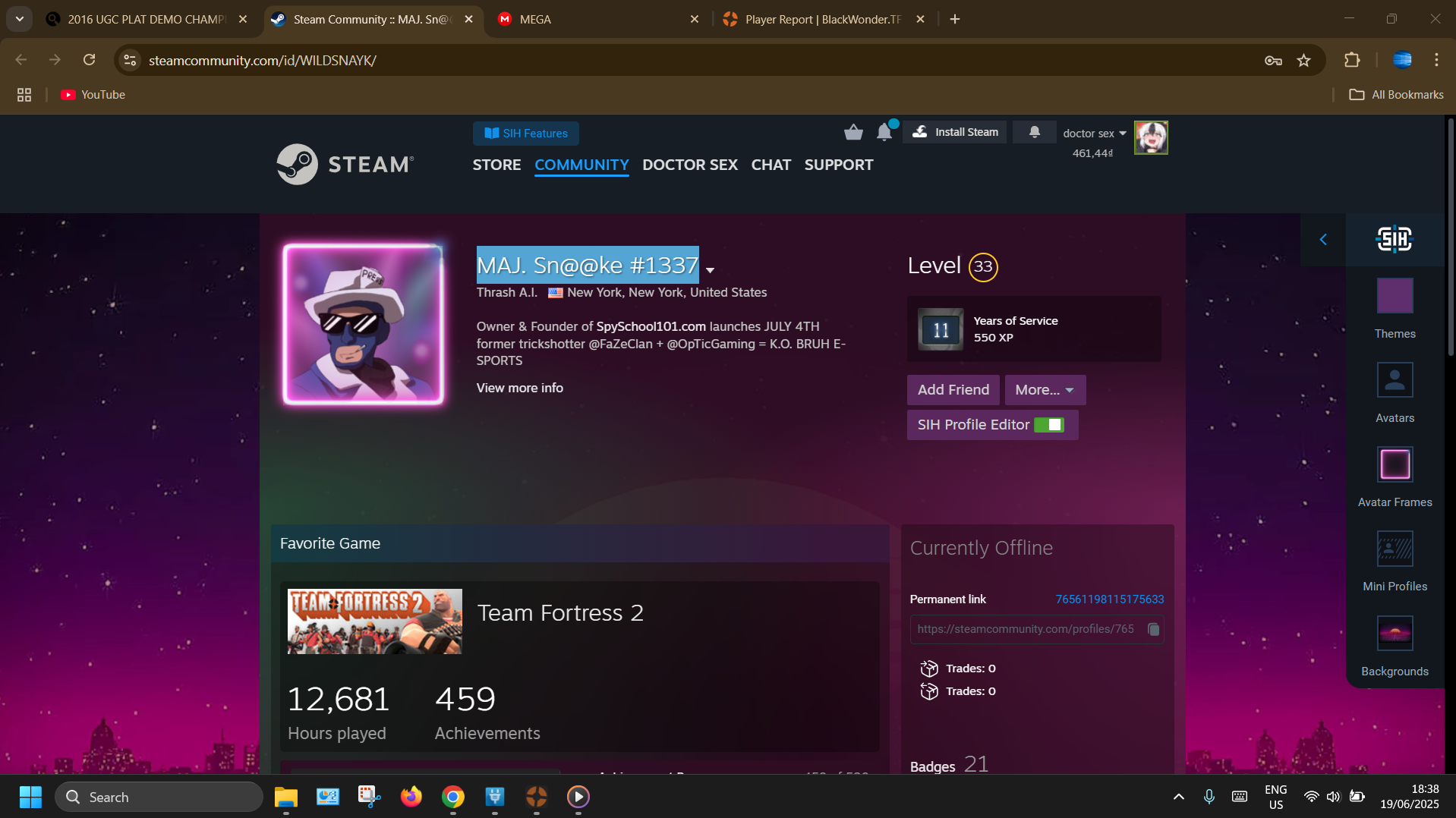1456x818 pixels.
Task: Click the Add Friend button
Action: (x=953, y=390)
